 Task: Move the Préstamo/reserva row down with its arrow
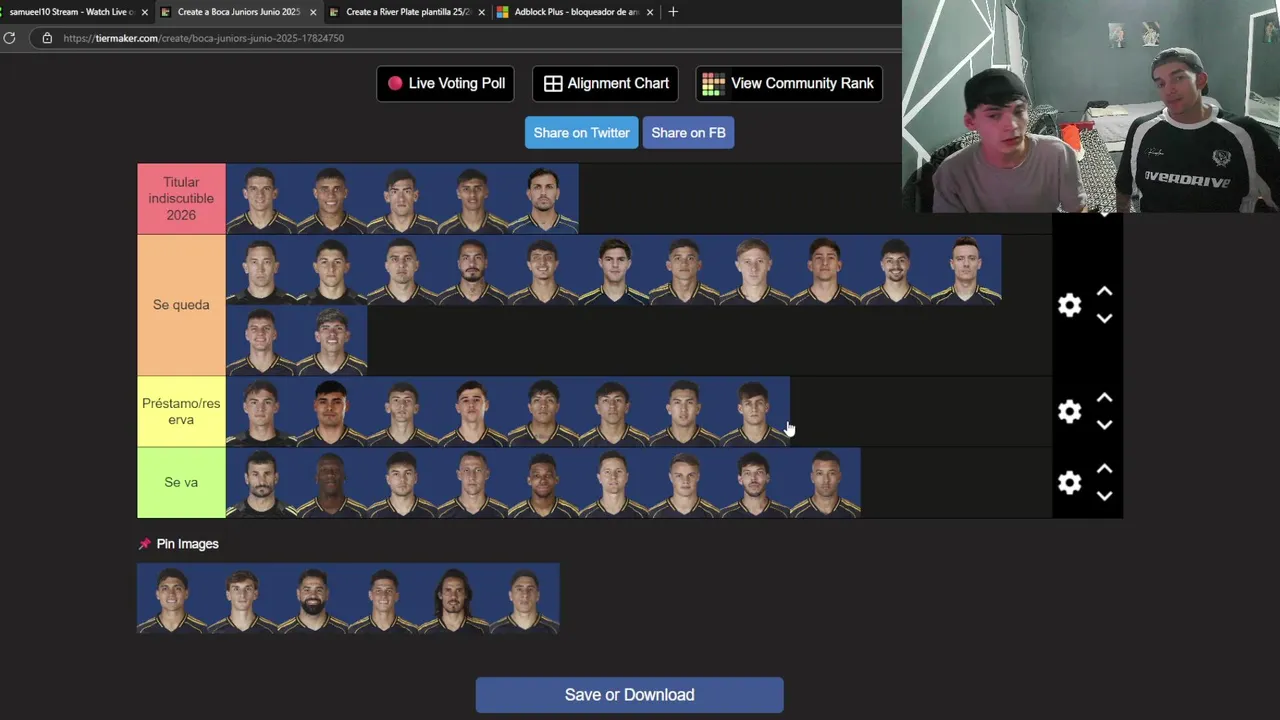[x=1104, y=424]
